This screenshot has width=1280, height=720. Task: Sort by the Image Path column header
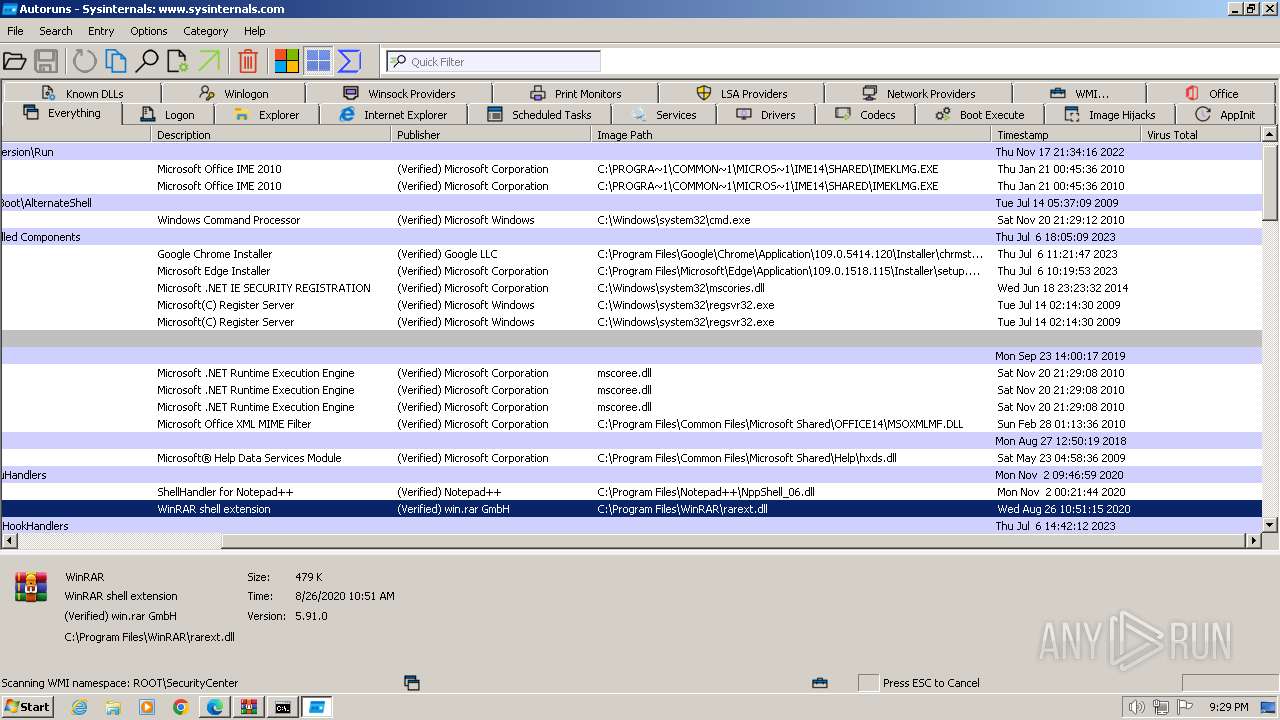tap(791, 134)
